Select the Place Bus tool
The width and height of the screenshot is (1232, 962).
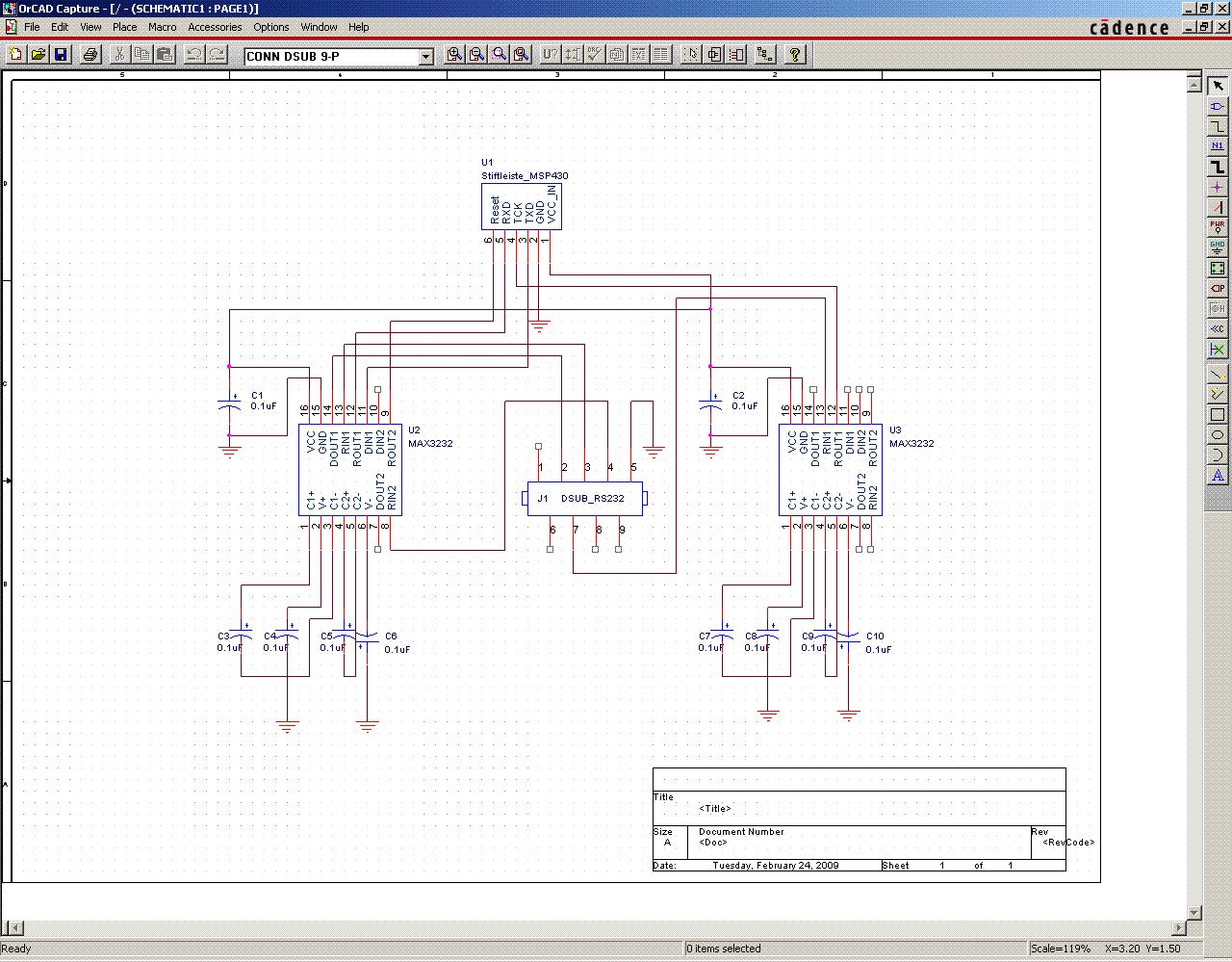[1218, 167]
